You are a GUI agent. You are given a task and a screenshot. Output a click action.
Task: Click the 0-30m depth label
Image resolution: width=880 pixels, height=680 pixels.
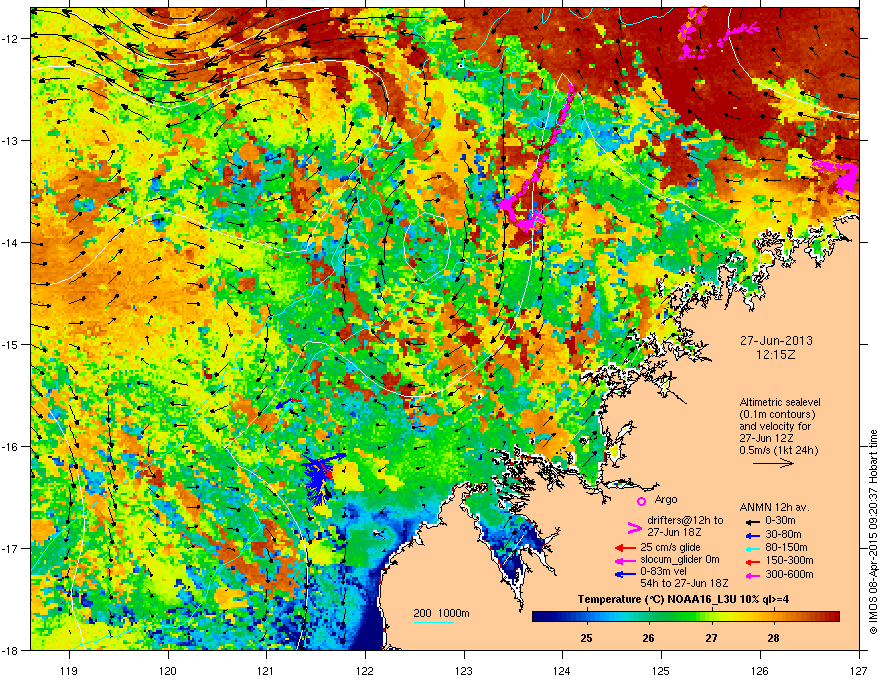click(x=780, y=521)
